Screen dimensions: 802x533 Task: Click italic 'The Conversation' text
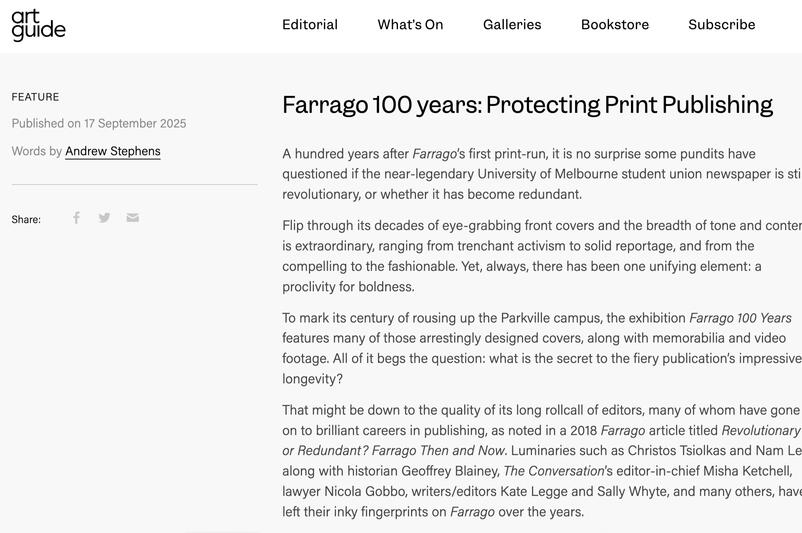(x=553, y=471)
